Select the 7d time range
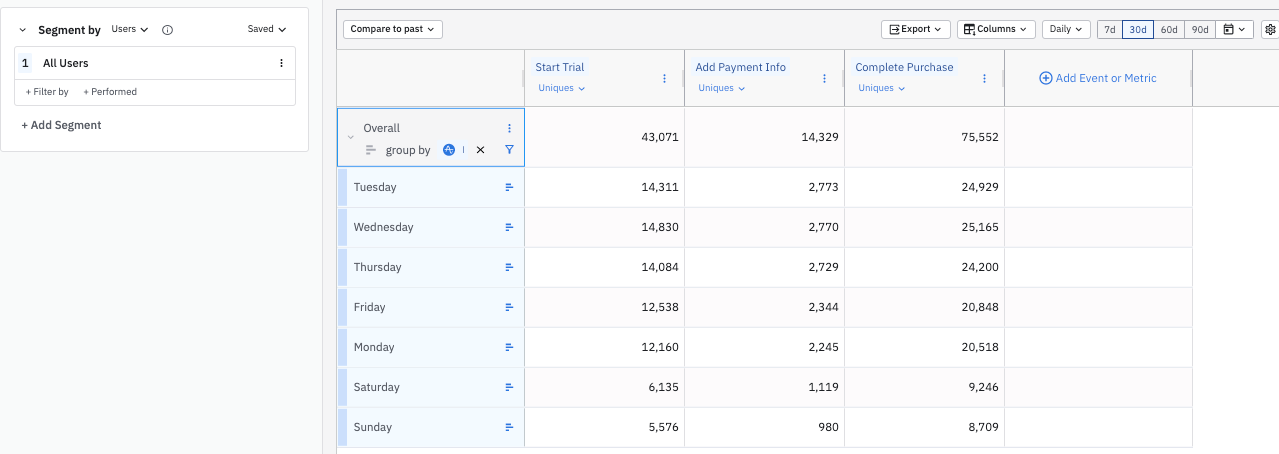The width and height of the screenshot is (1279, 454). point(1109,29)
